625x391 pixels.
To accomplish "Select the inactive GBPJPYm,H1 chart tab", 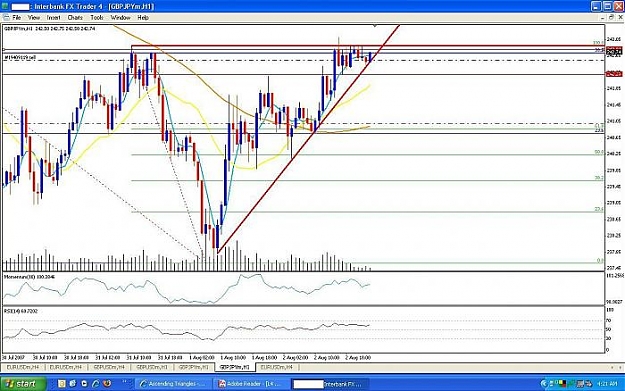I will [193, 367].
